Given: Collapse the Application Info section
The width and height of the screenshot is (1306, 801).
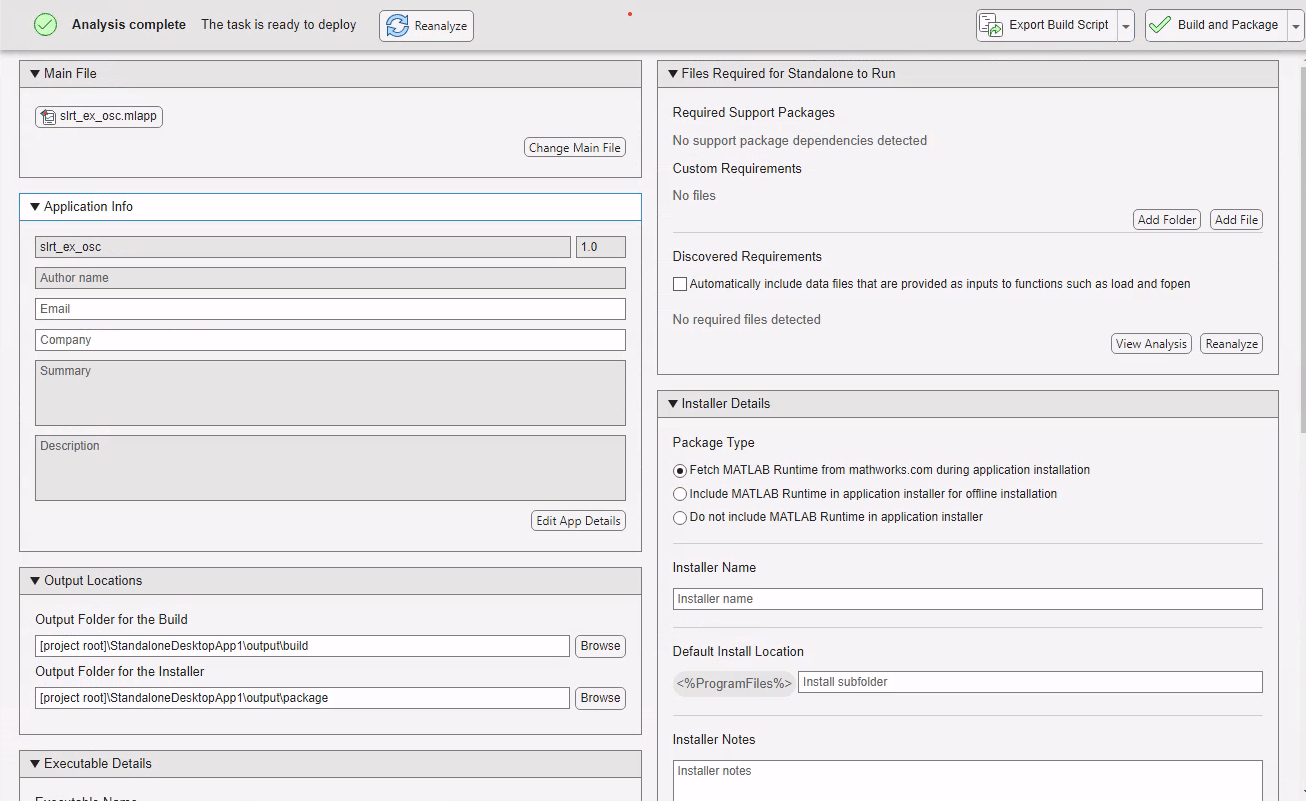Looking at the screenshot, I should (x=35, y=206).
